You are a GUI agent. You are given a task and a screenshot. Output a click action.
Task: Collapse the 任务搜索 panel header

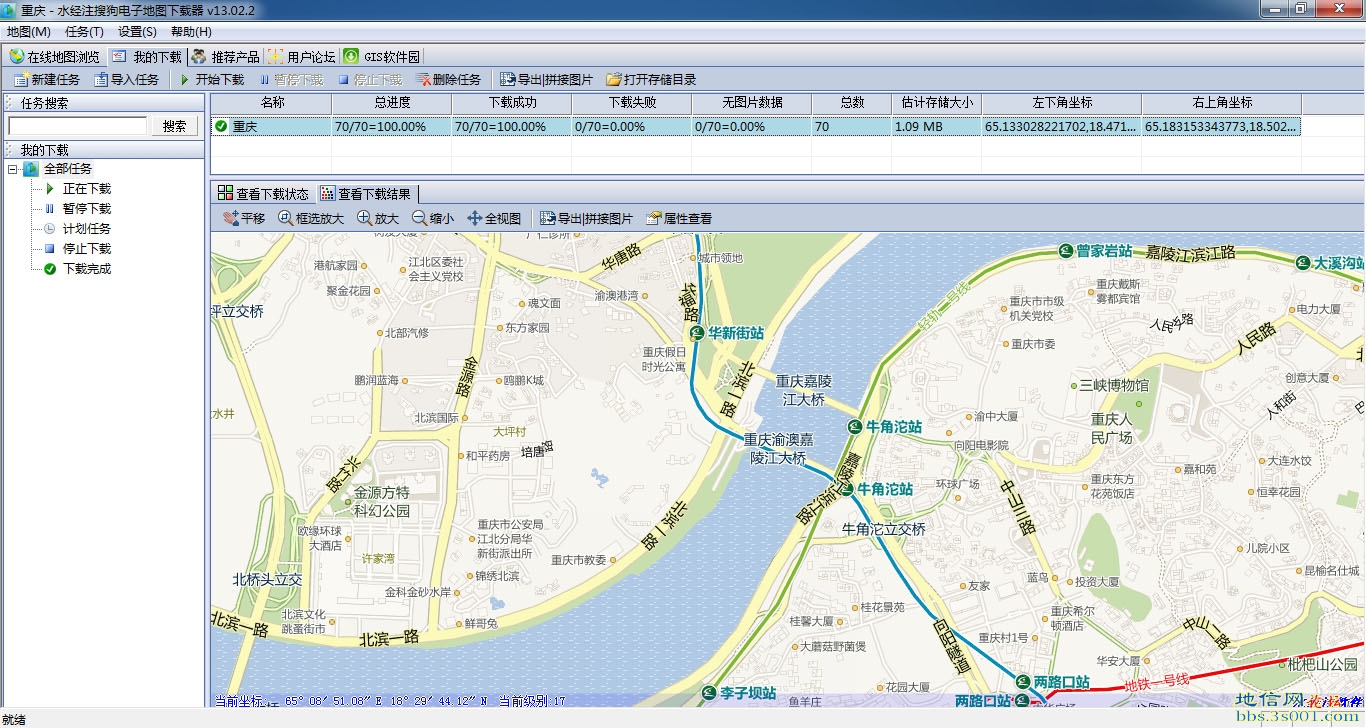103,102
